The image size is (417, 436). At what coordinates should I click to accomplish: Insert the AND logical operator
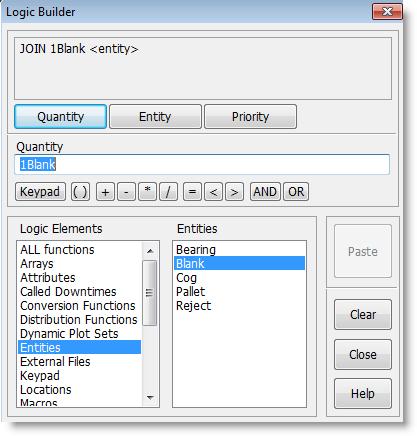[265, 192]
